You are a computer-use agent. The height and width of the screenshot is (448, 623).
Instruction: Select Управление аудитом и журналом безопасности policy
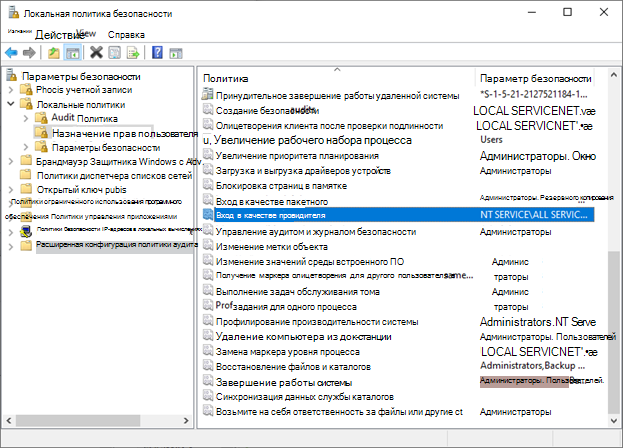coord(315,232)
